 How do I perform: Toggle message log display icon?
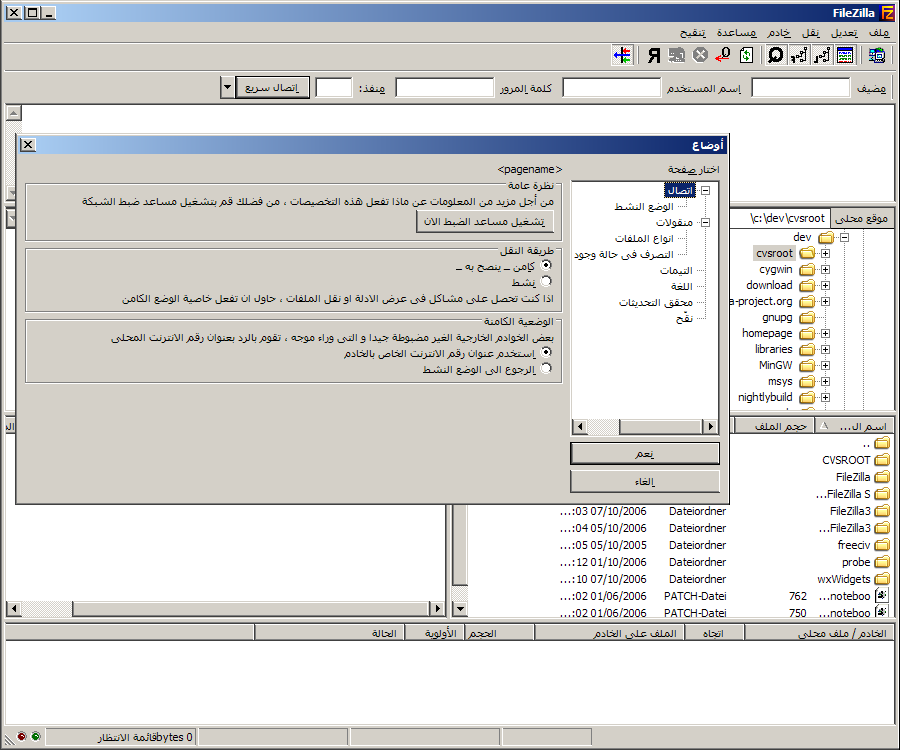(845, 56)
